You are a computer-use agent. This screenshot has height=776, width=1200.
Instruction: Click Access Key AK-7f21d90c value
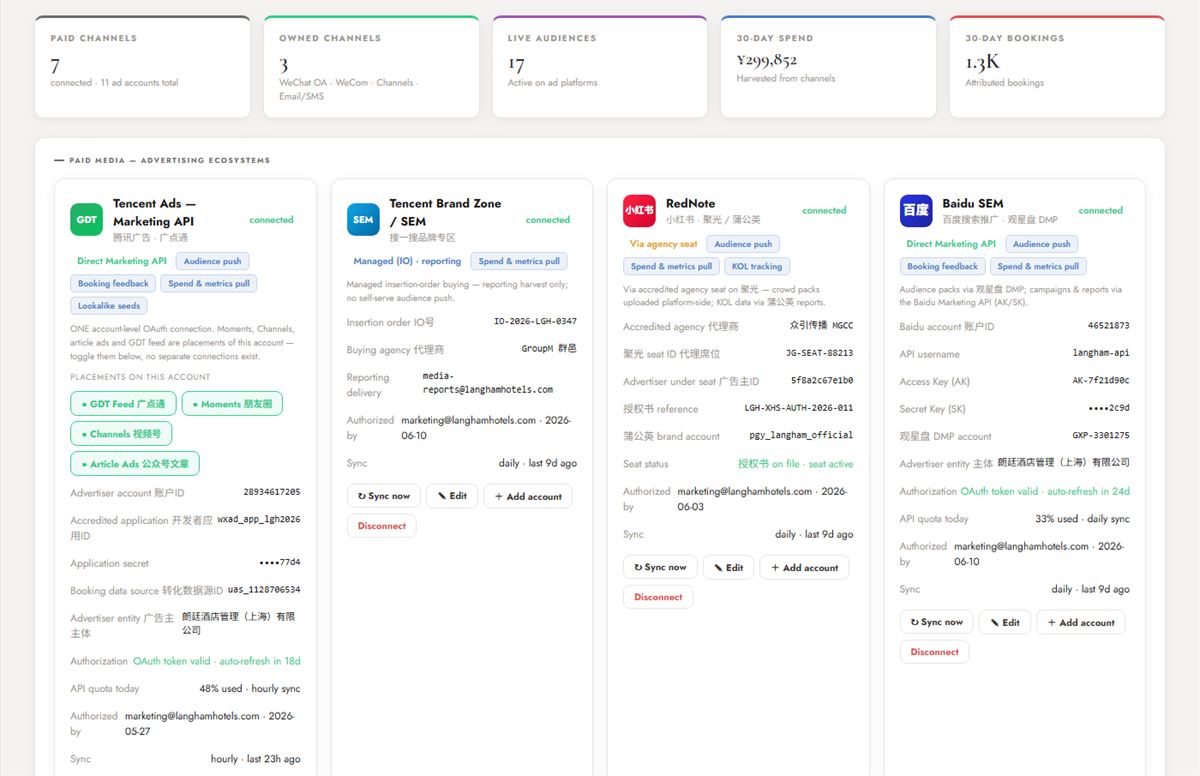(1101, 381)
